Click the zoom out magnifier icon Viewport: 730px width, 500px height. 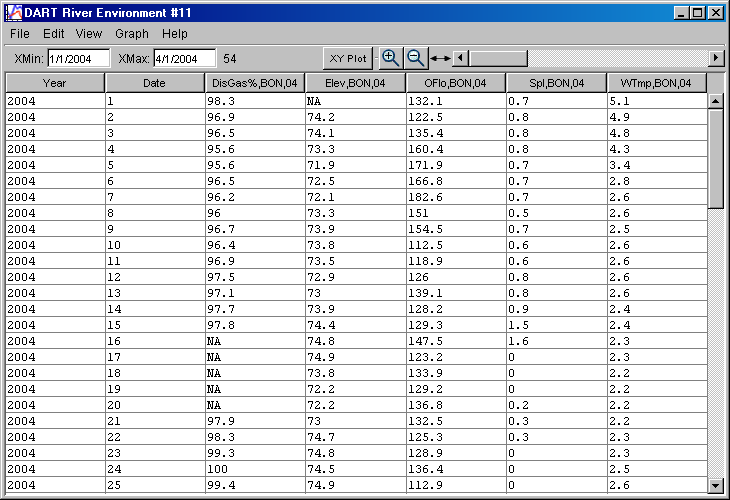click(x=416, y=58)
